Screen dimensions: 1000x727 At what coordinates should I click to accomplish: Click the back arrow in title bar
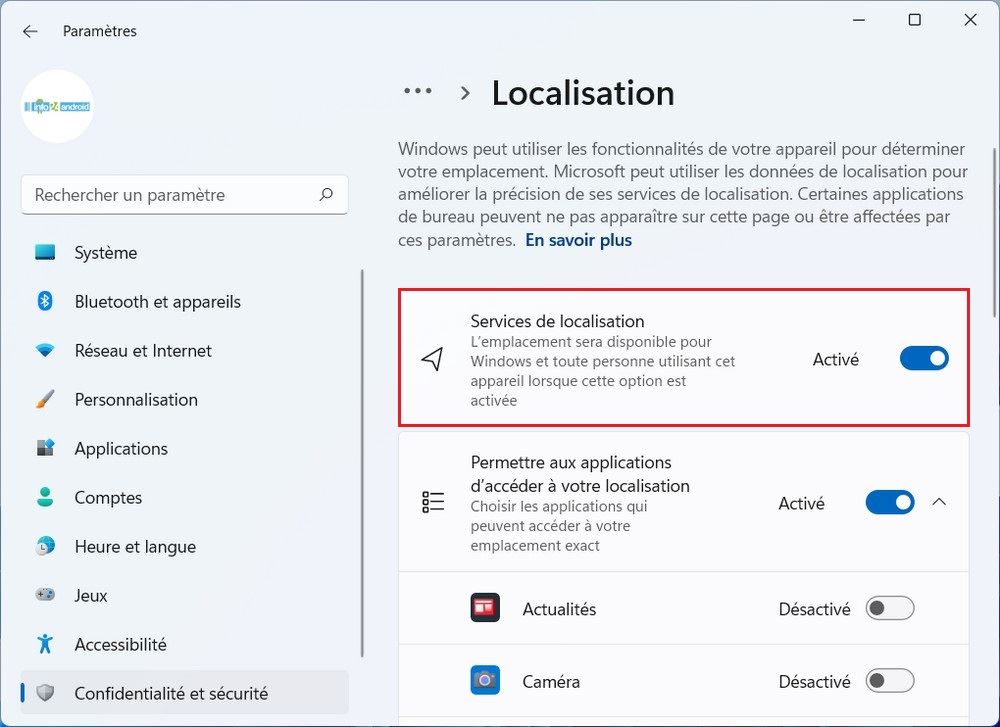tap(30, 31)
